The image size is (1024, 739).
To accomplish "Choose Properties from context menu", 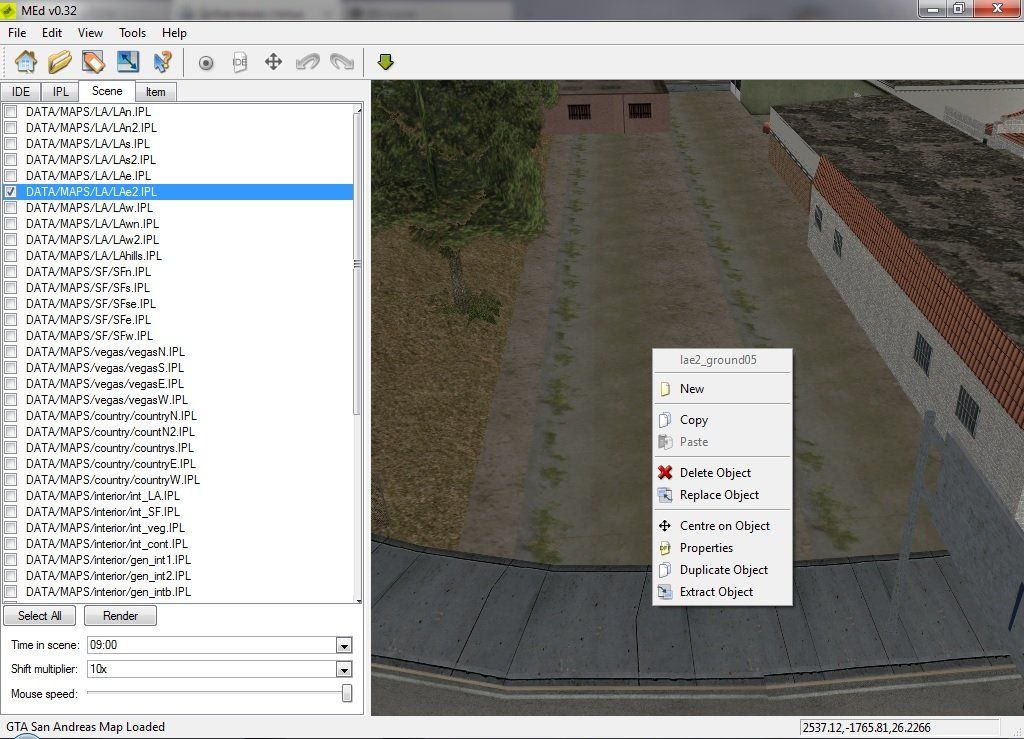I will (x=722, y=548).
